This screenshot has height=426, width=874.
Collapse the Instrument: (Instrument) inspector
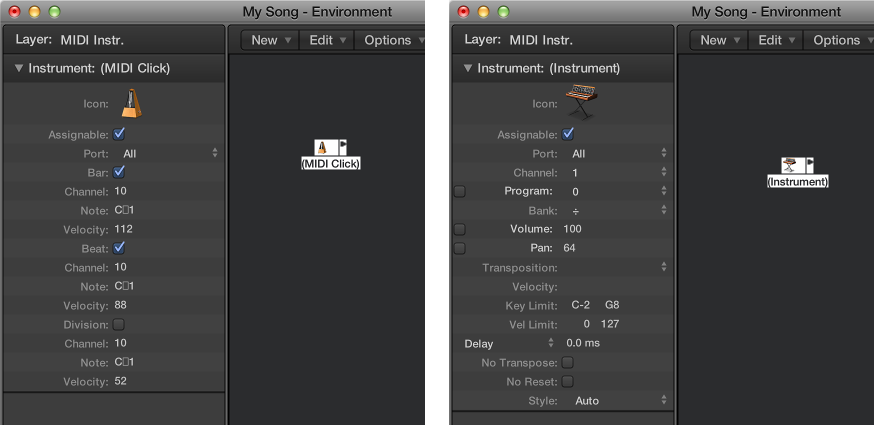coord(468,69)
